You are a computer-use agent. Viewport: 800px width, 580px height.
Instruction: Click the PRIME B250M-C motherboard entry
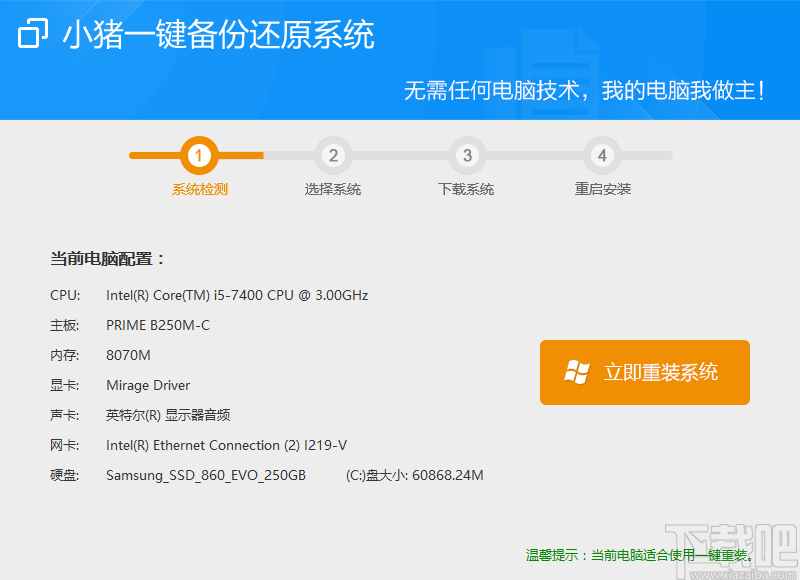[x=160, y=325]
